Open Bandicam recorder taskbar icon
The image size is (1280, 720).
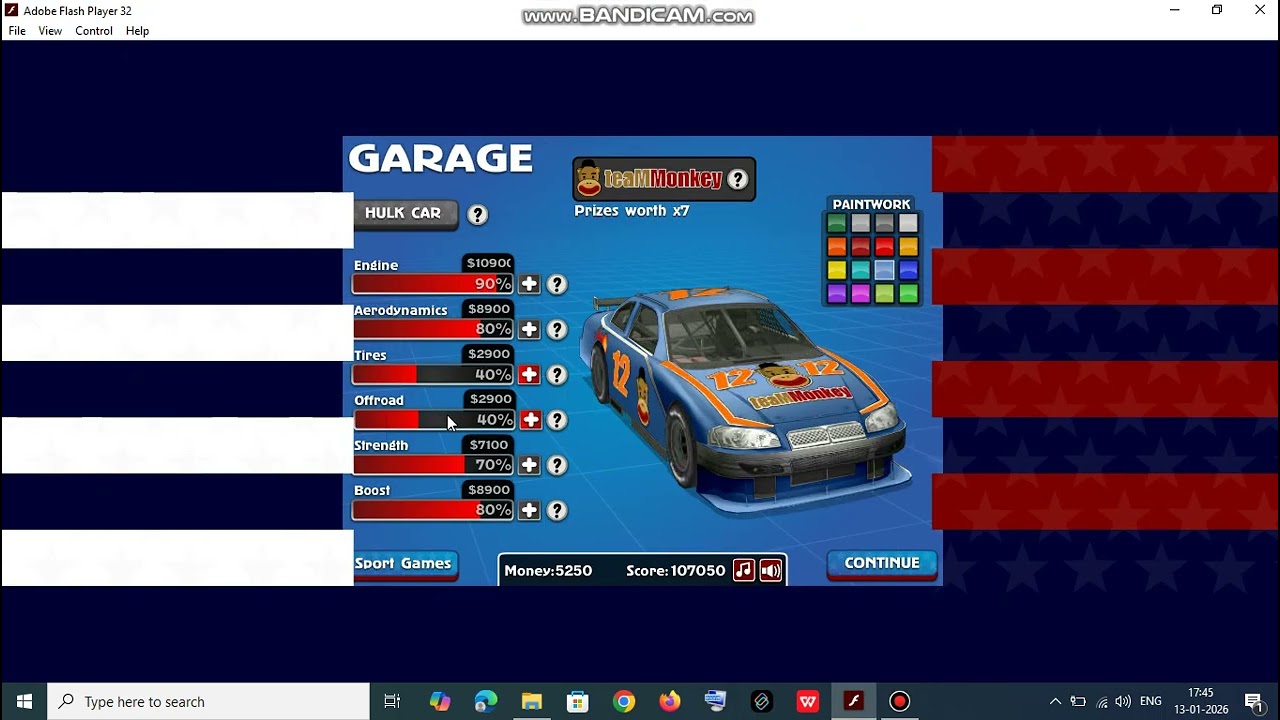tap(900, 702)
